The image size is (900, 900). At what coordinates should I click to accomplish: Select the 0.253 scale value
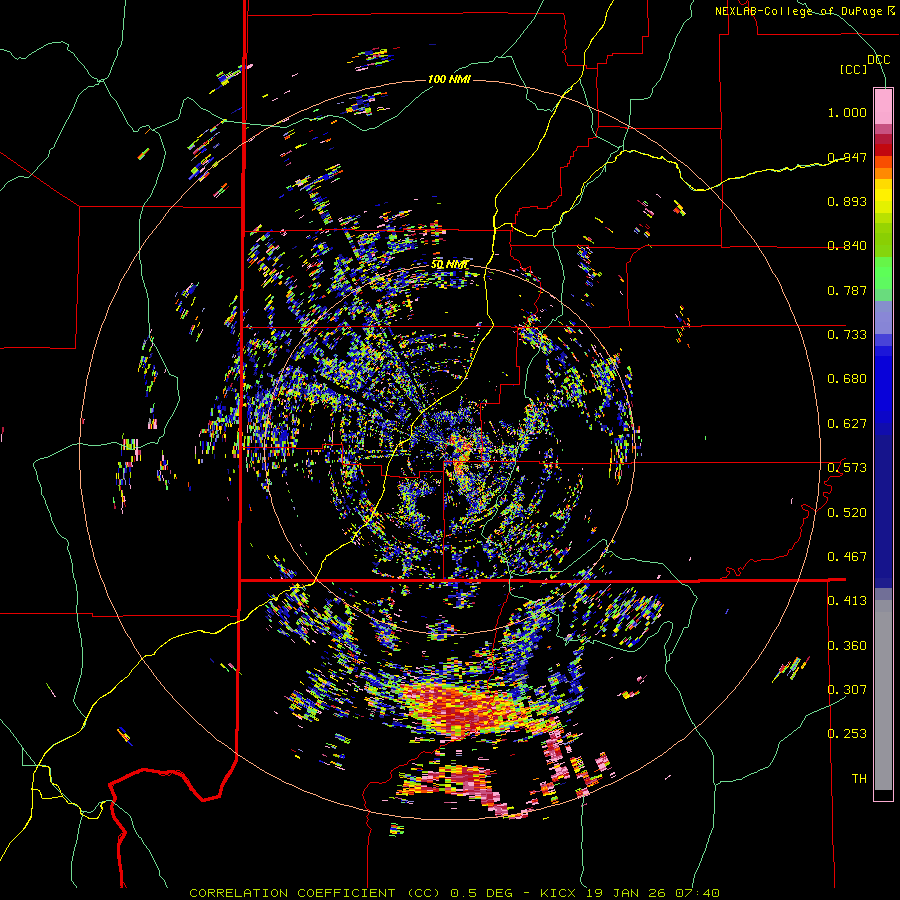tap(847, 734)
